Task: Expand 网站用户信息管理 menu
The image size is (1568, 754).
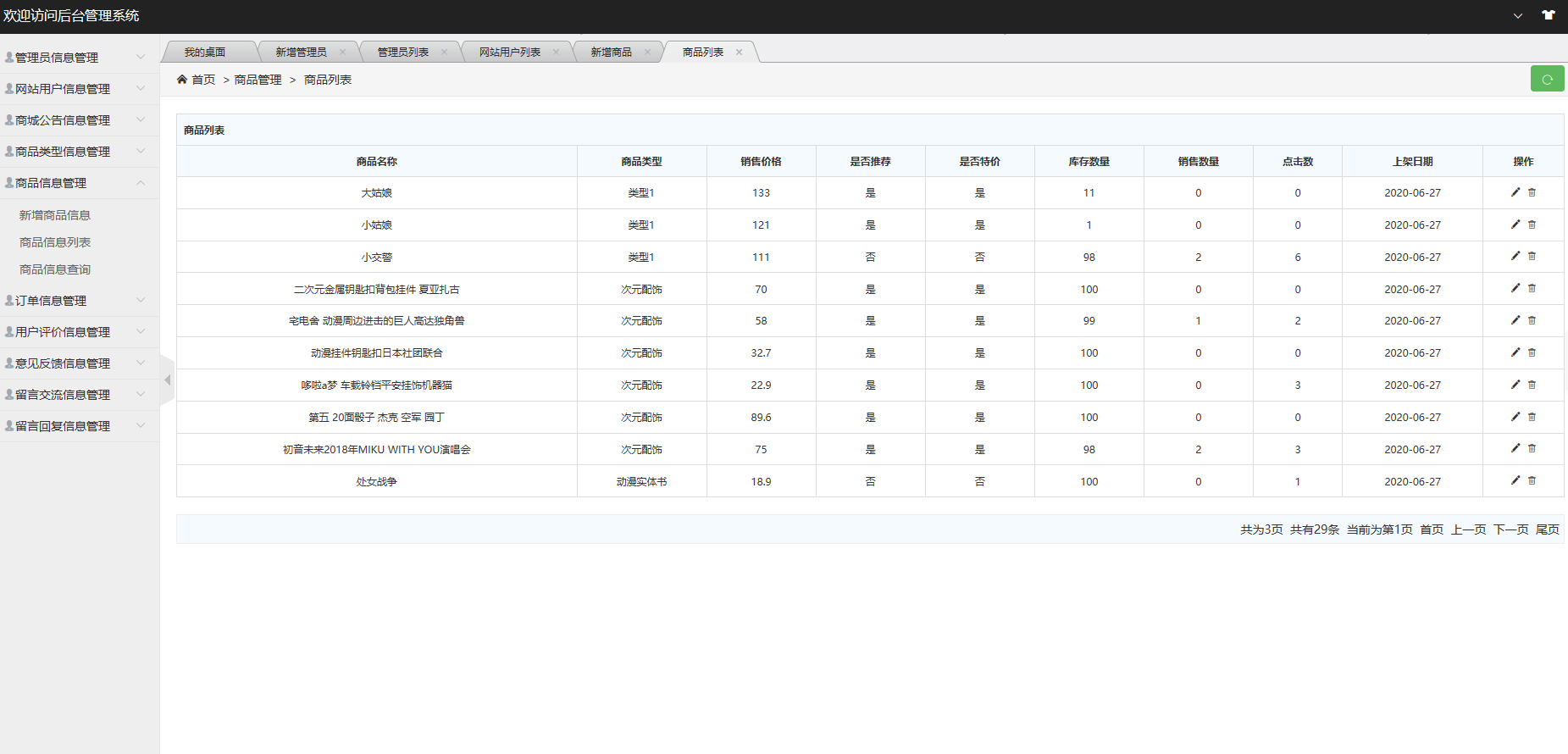Action: [x=80, y=89]
